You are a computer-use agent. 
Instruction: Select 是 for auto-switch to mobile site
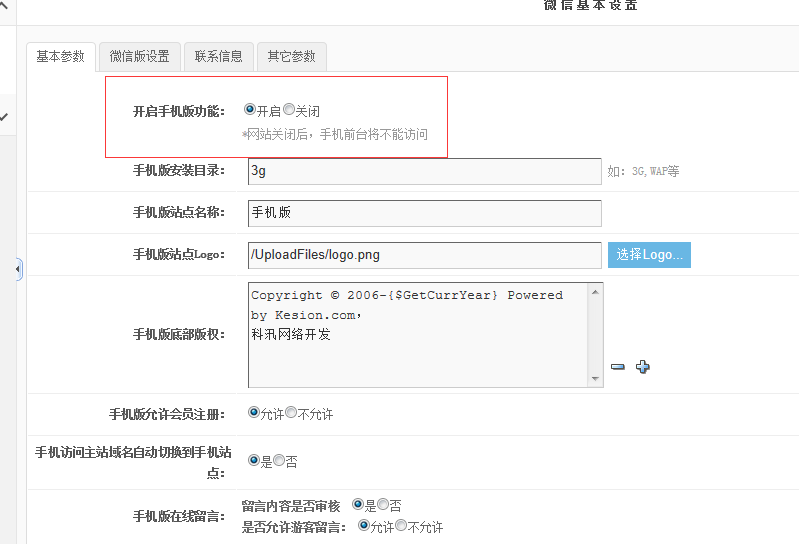coord(254,460)
